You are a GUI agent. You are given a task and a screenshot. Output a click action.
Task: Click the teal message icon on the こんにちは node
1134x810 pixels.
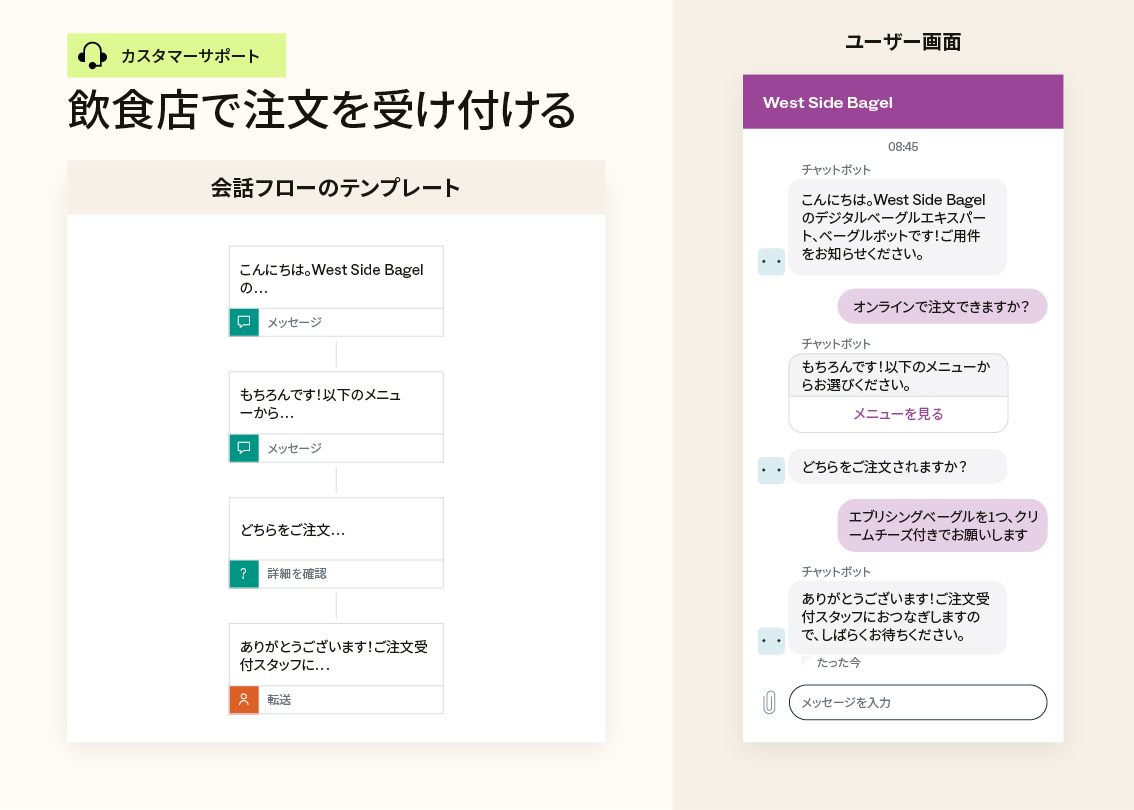point(244,322)
